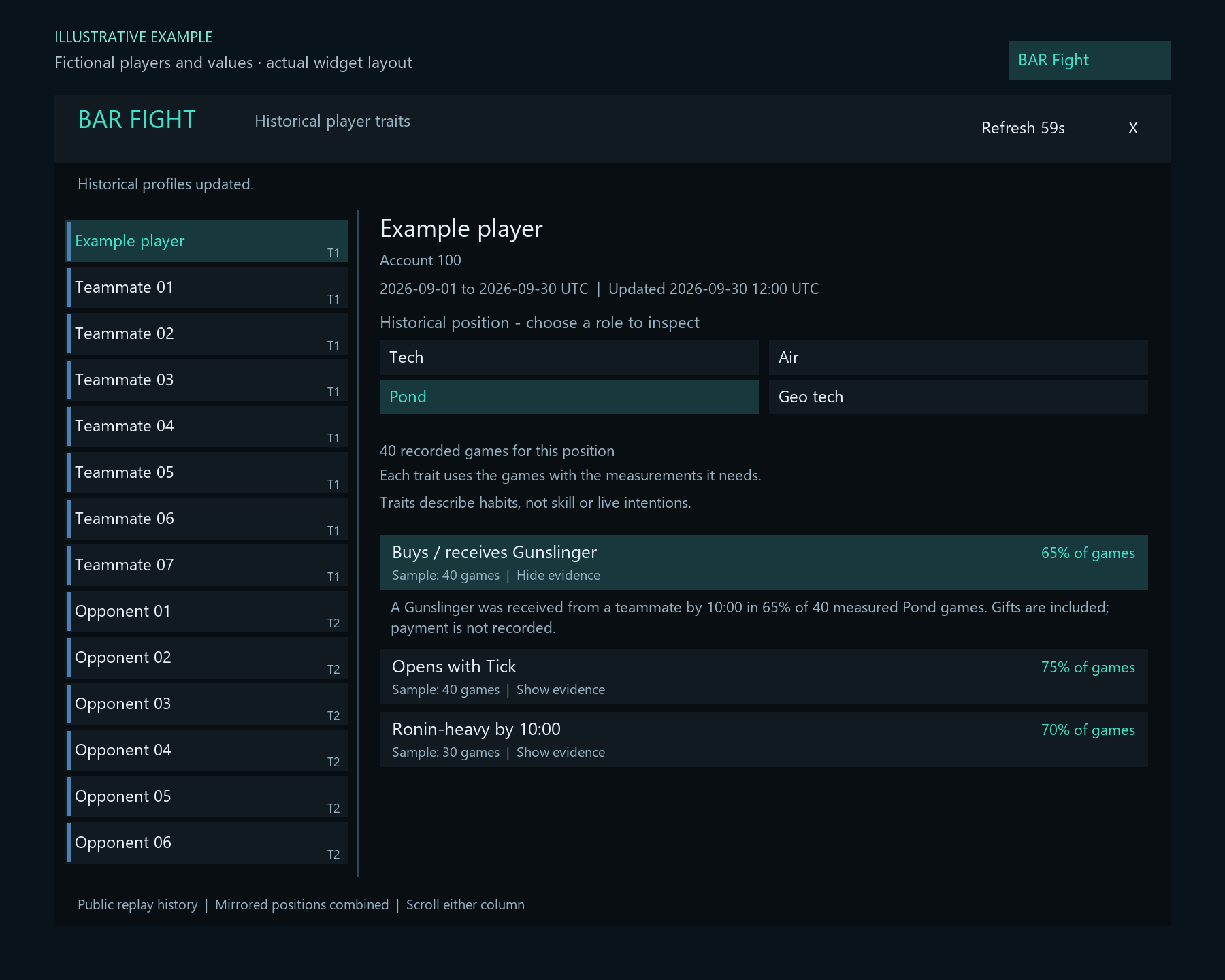Select Teammate 07 in player list
This screenshot has height=980, width=1225.
[207, 565]
